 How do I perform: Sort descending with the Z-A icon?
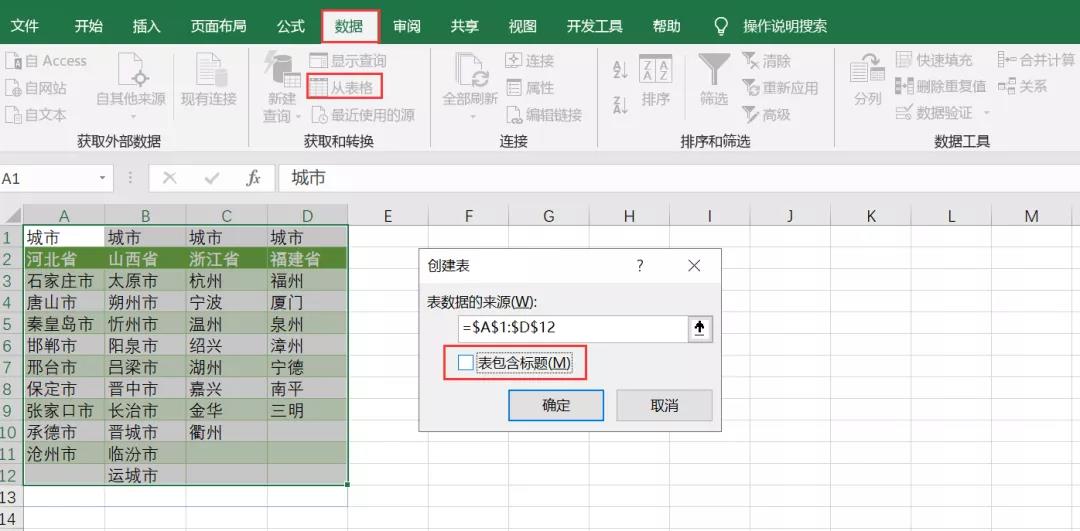pyautogui.click(x=620, y=105)
